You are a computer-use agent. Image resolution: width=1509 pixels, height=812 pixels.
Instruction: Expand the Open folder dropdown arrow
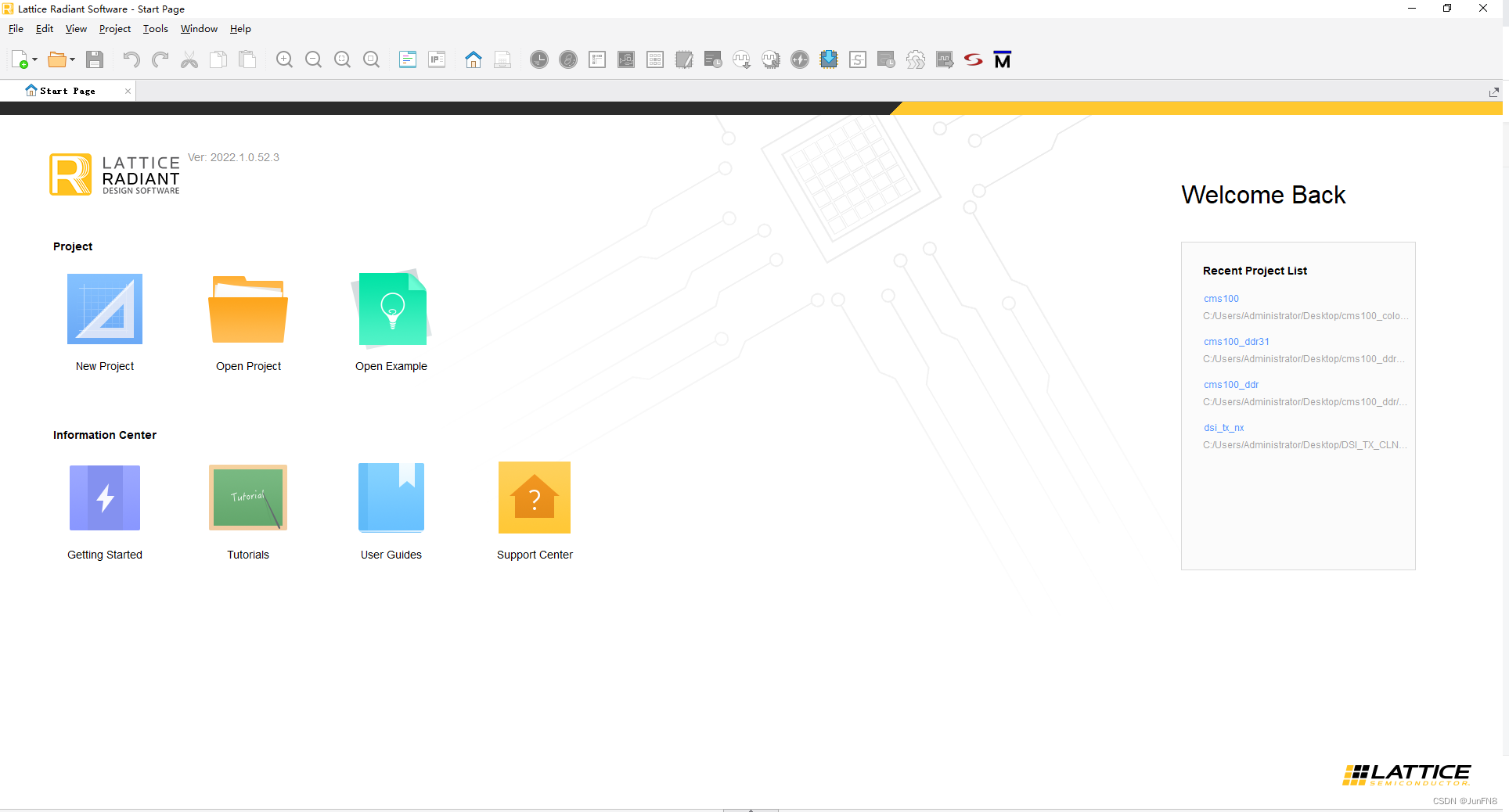pos(72,59)
